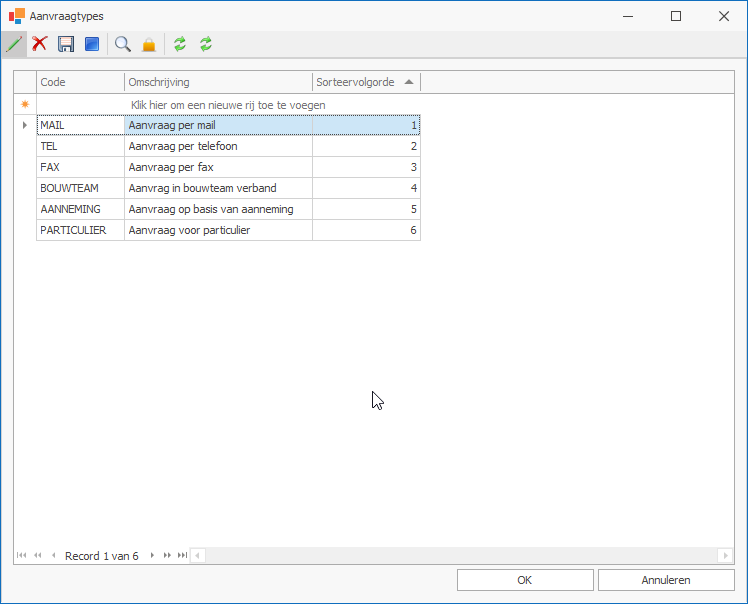Go to next record
748x604 pixels.
(152, 555)
